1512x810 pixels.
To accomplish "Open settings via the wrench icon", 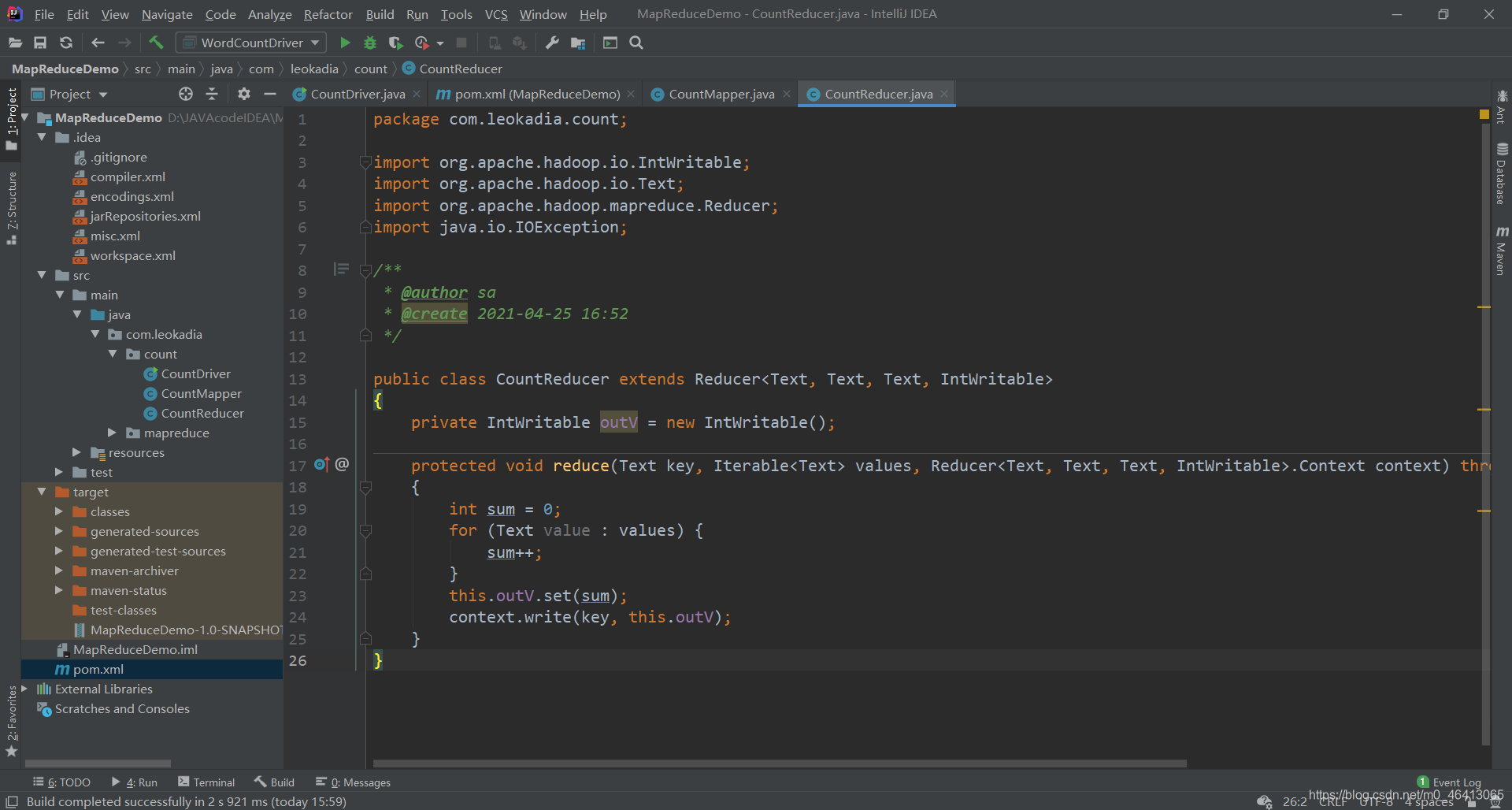I will click(x=552, y=43).
